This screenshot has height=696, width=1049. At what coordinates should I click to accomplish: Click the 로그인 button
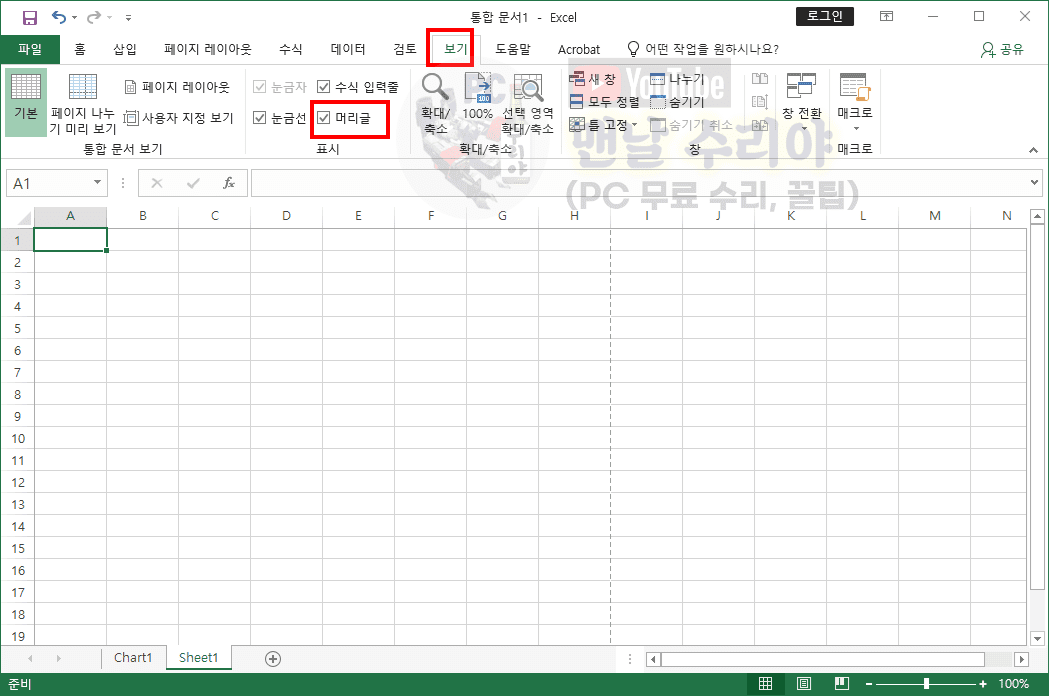point(825,17)
